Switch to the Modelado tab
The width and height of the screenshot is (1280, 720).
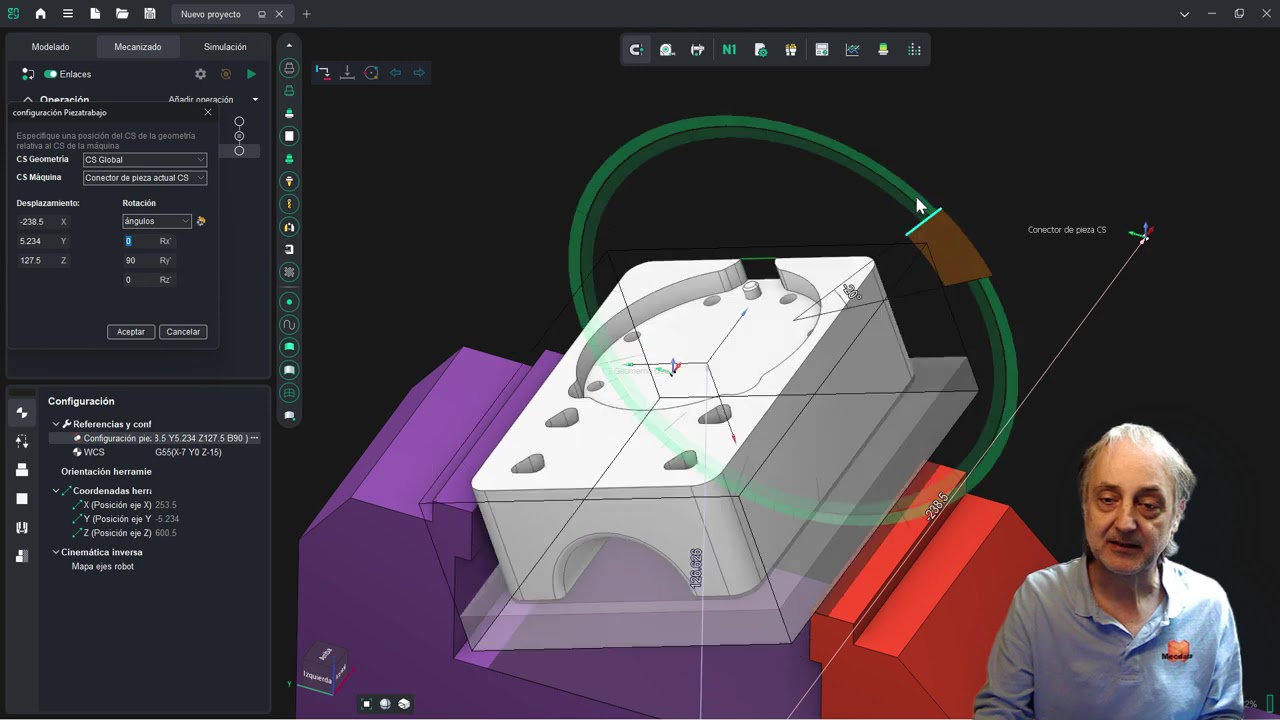(x=50, y=47)
